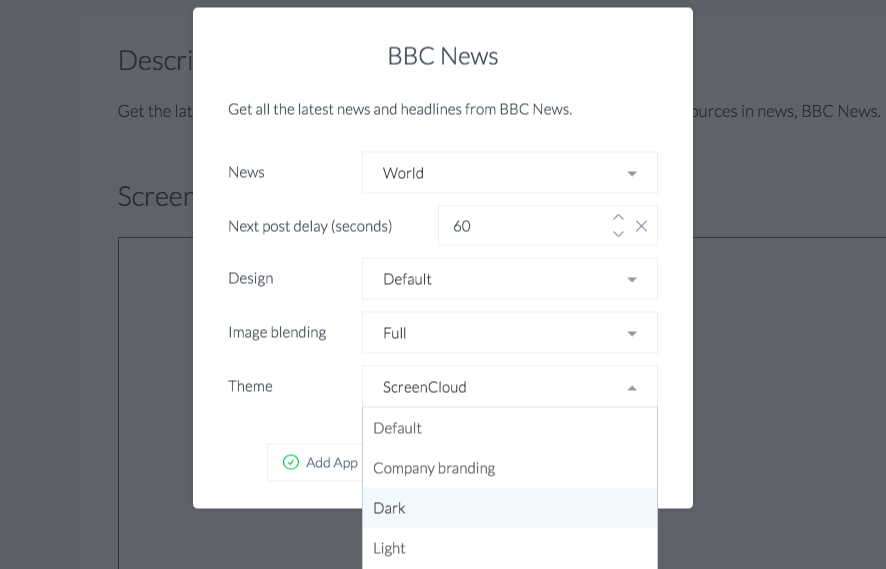Screen dimensions: 886x569
Task: Click the 'Get all the latest news' description text
Action: 400,109
